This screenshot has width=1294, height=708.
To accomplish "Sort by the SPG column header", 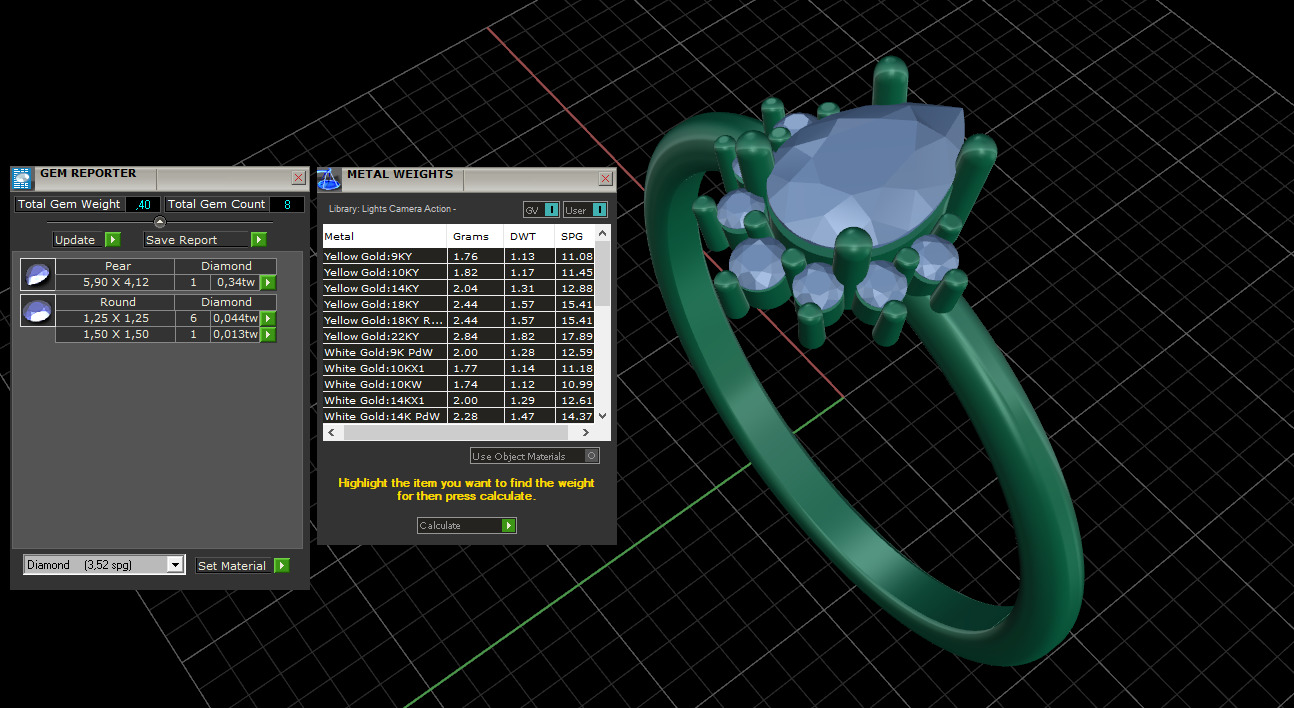I will click(x=575, y=237).
